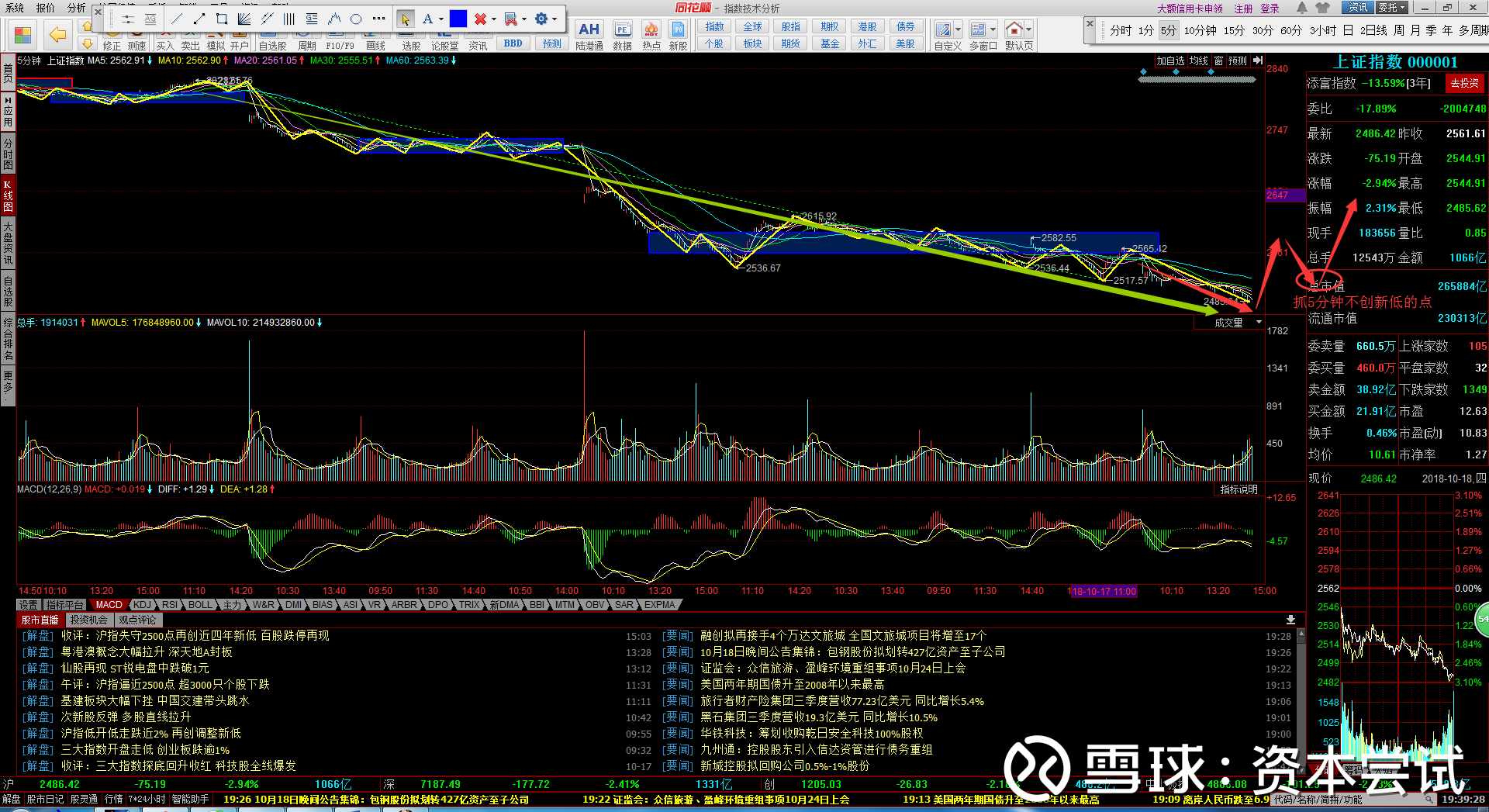Click the wave line drawing tool

pyautogui.click(x=334, y=19)
